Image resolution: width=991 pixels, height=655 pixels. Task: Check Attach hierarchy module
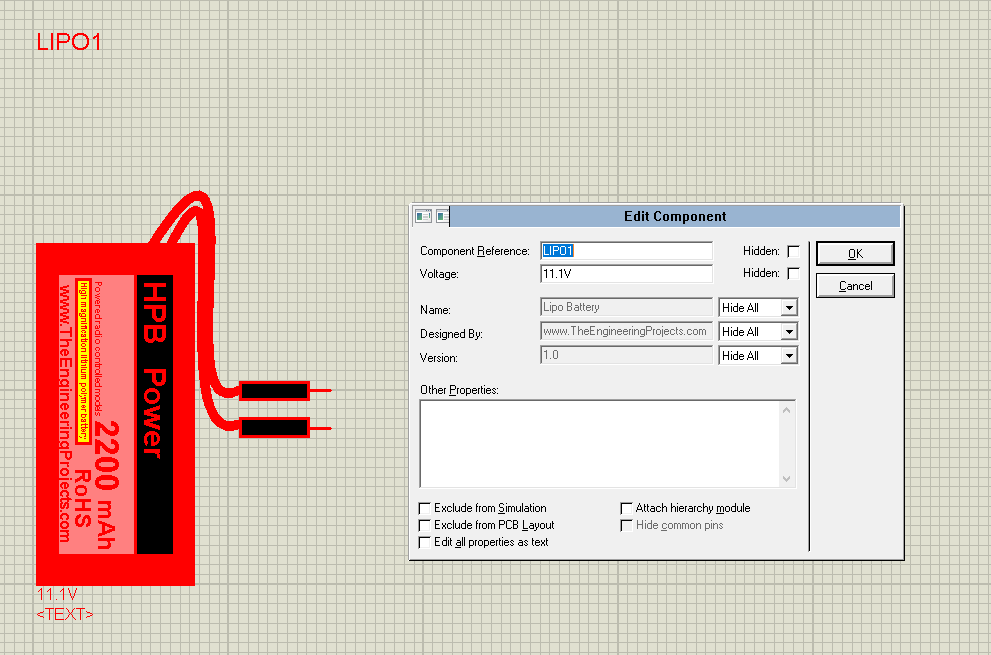click(x=626, y=508)
